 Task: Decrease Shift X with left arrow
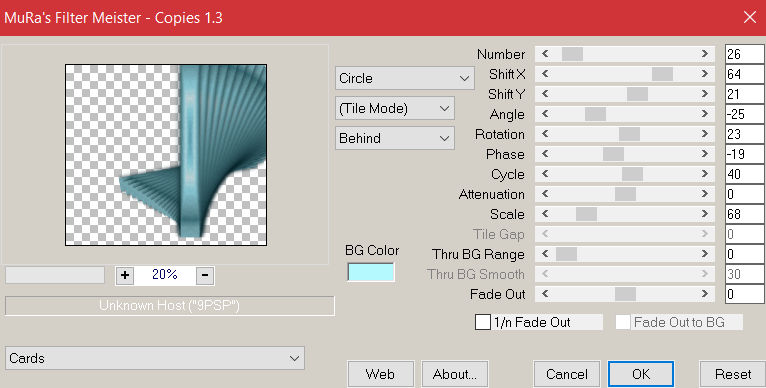(545, 74)
